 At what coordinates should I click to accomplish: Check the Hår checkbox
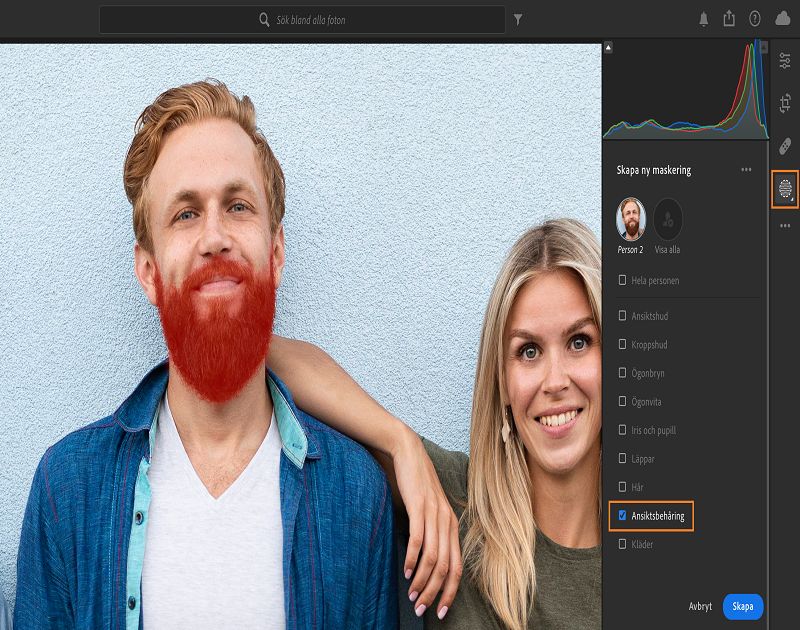pyautogui.click(x=622, y=487)
